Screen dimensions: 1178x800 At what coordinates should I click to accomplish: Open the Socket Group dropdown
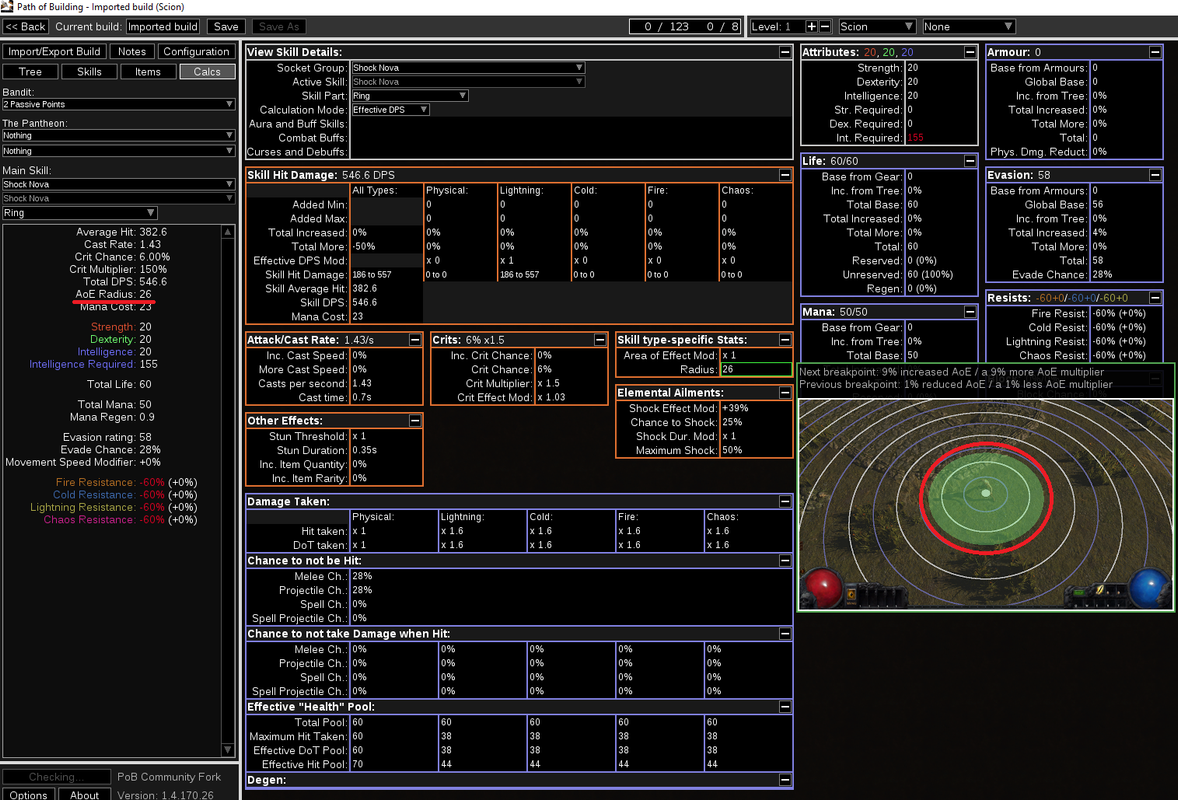pyautogui.click(x=467, y=68)
